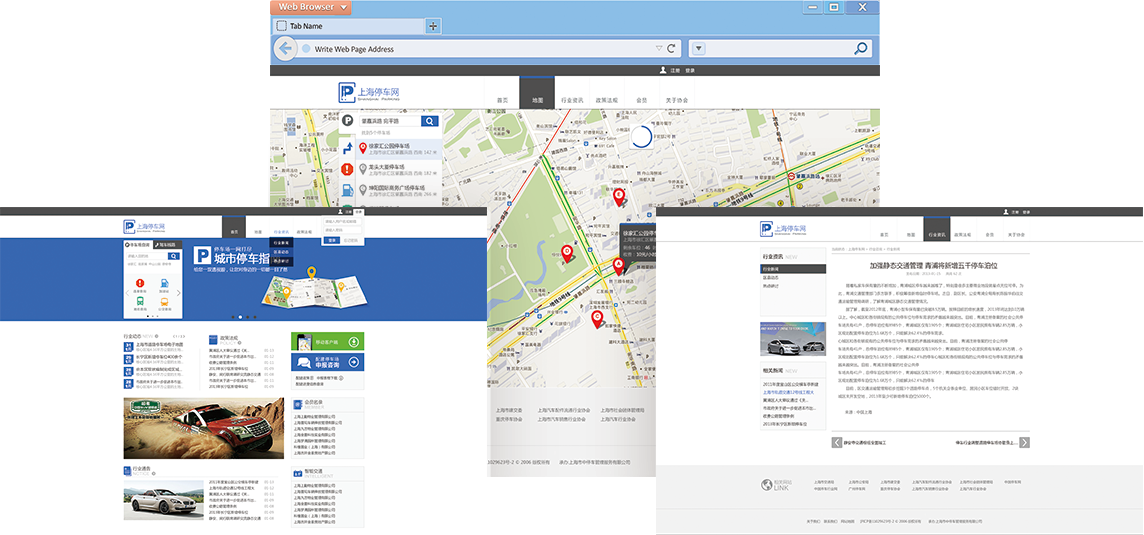Click the map search field with road names
This screenshot has width=1144, height=535.
(389, 121)
